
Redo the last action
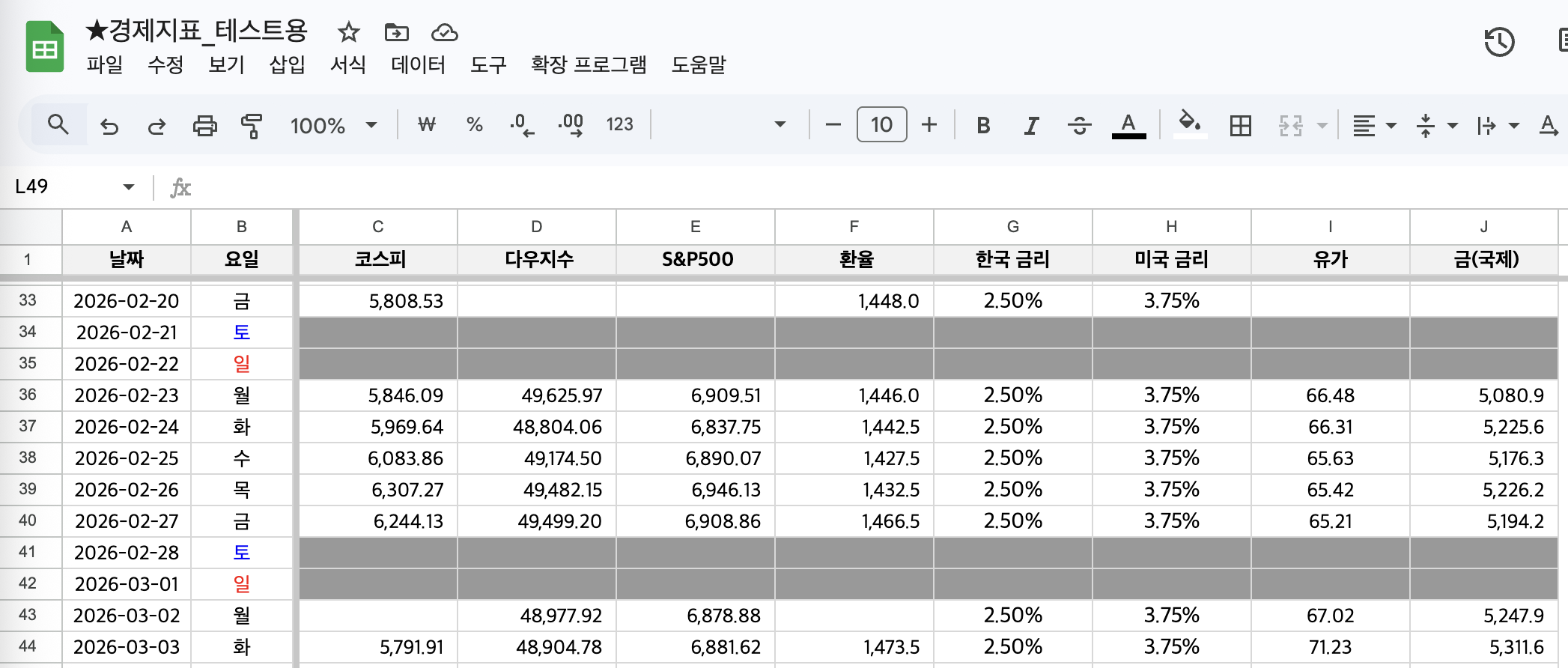pos(157,126)
